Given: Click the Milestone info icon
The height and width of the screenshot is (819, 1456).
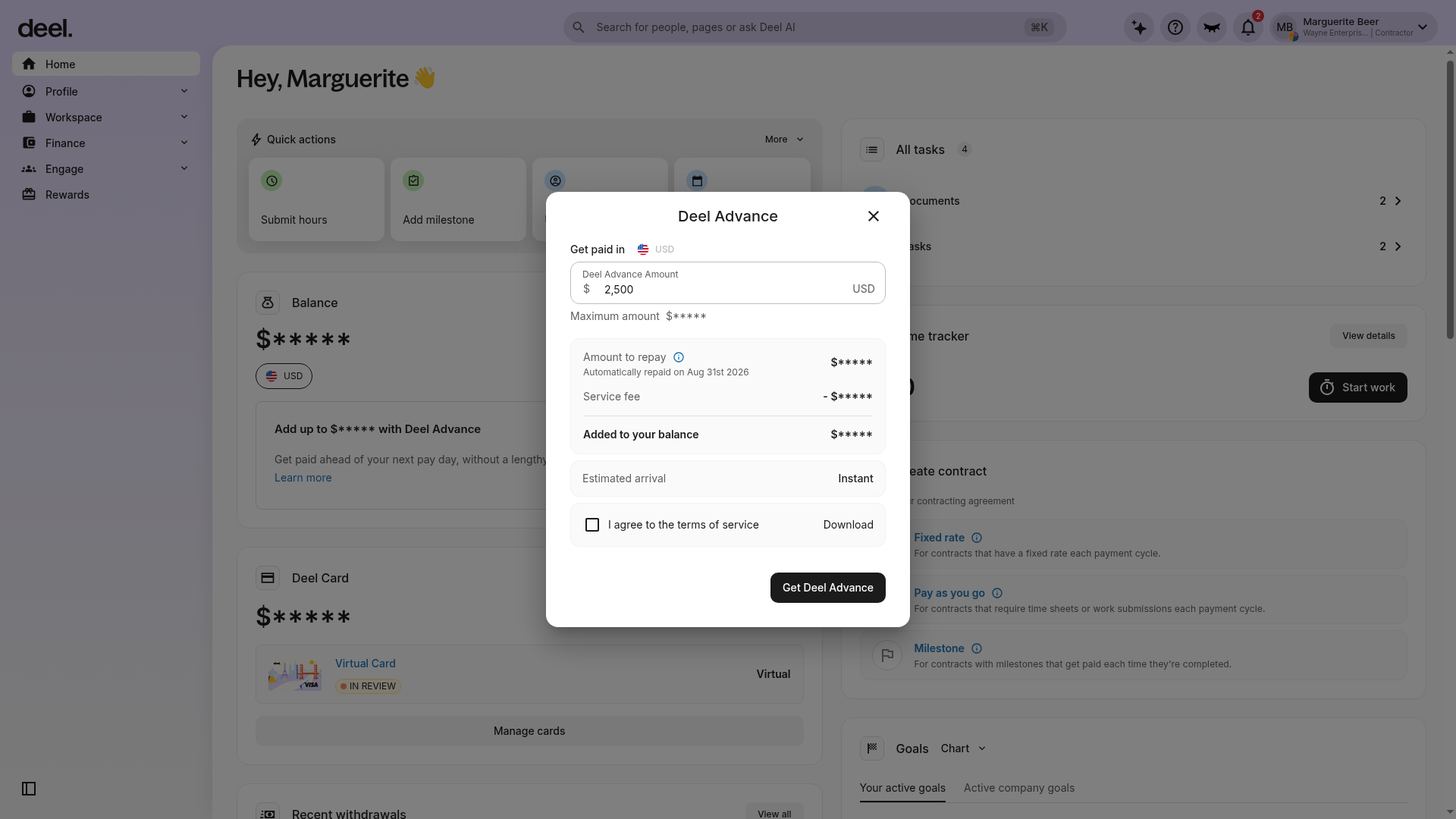Looking at the screenshot, I should pyautogui.click(x=977, y=648).
